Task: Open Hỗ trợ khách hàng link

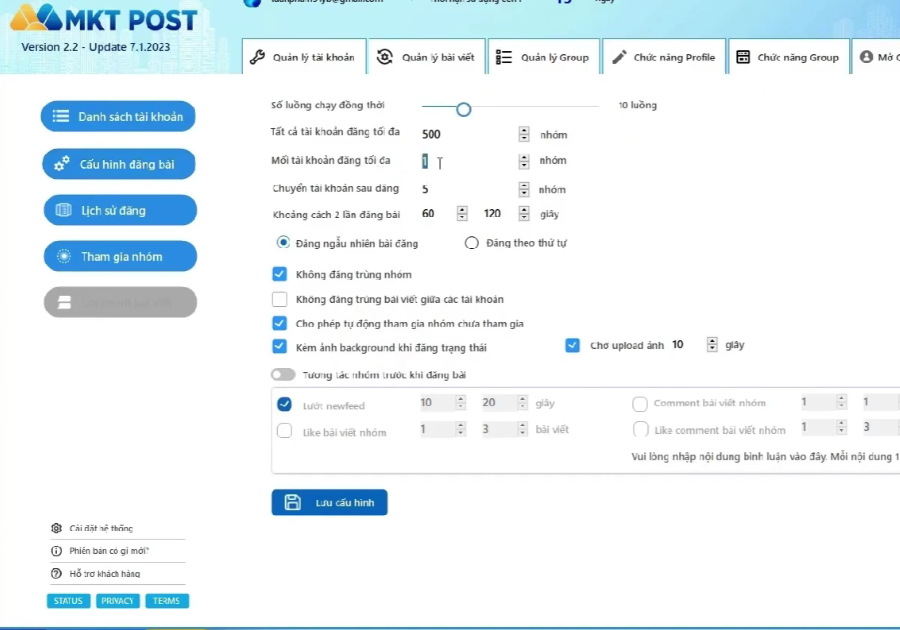Action: [x=104, y=573]
